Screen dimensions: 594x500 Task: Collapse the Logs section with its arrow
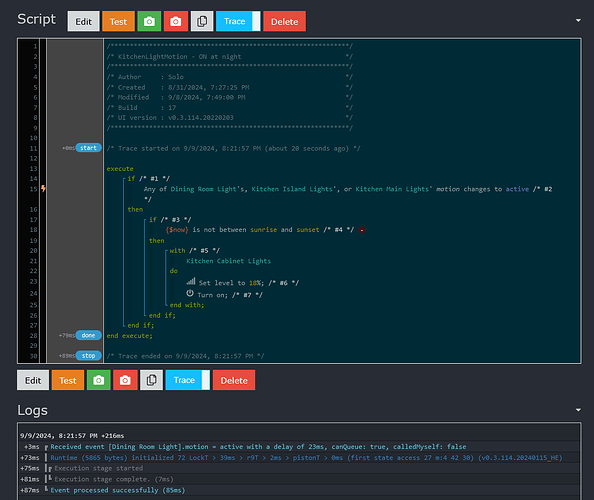click(578, 410)
